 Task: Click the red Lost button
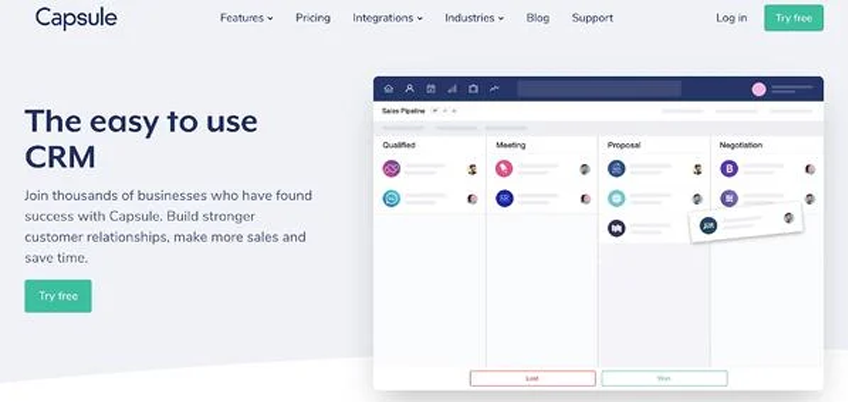pos(533,378)
